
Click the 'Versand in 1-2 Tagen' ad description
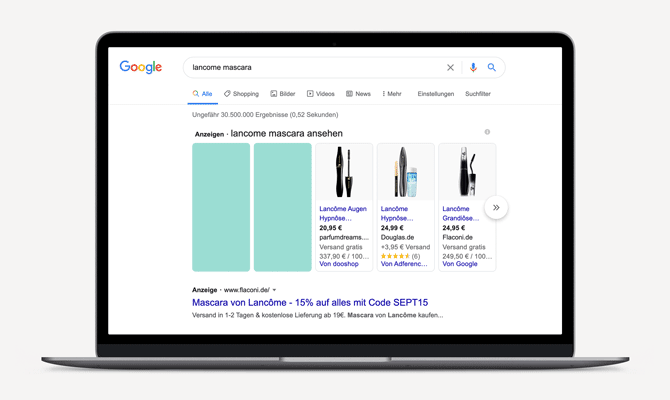[x=317, y=315]
